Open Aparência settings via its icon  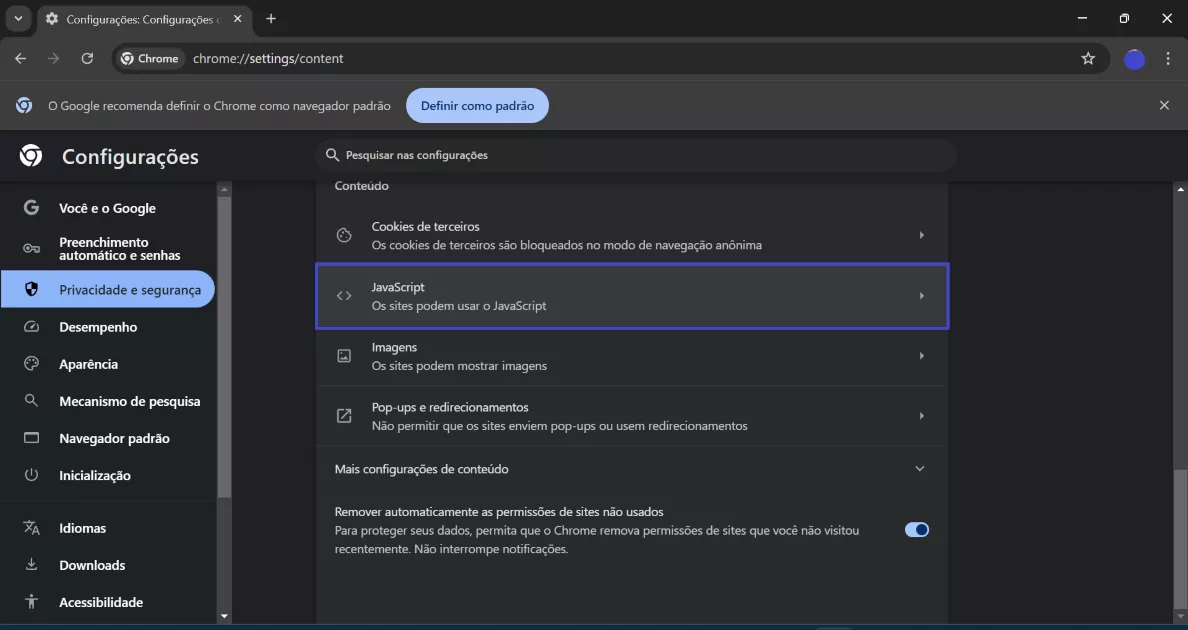(x=31, y=363)
